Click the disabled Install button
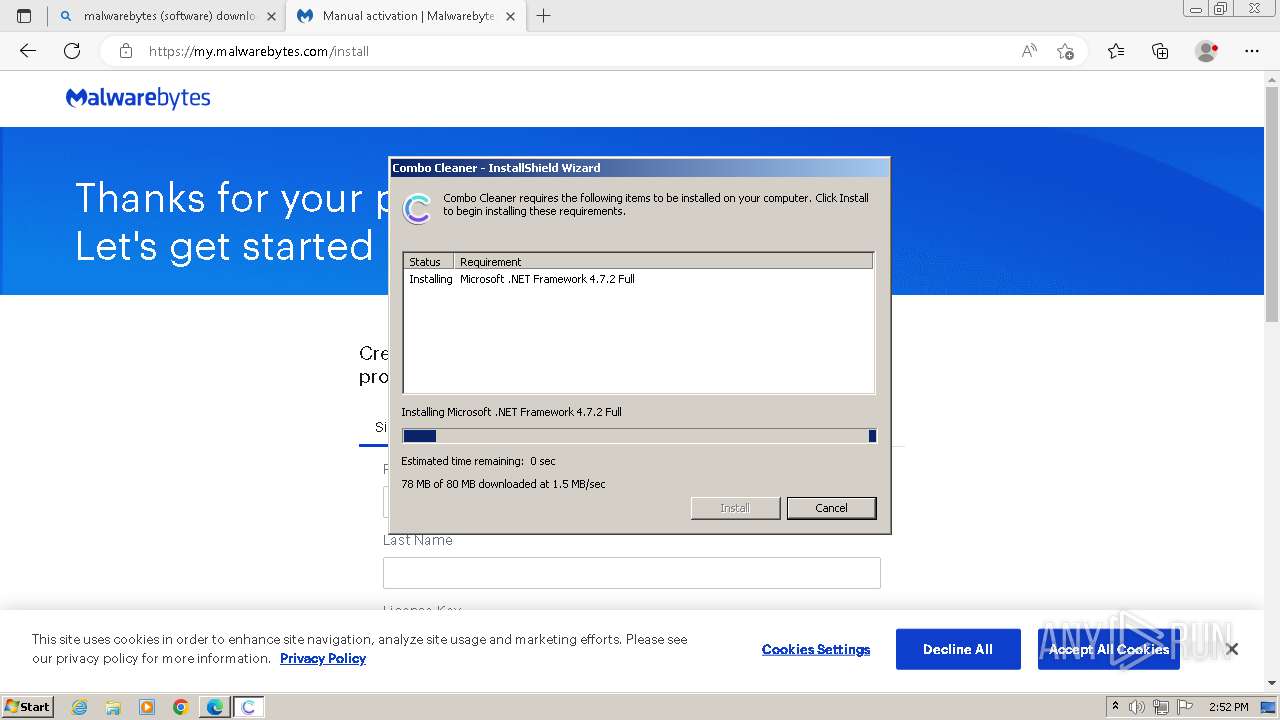This screenshot has width=1280, height=720. 735,508
